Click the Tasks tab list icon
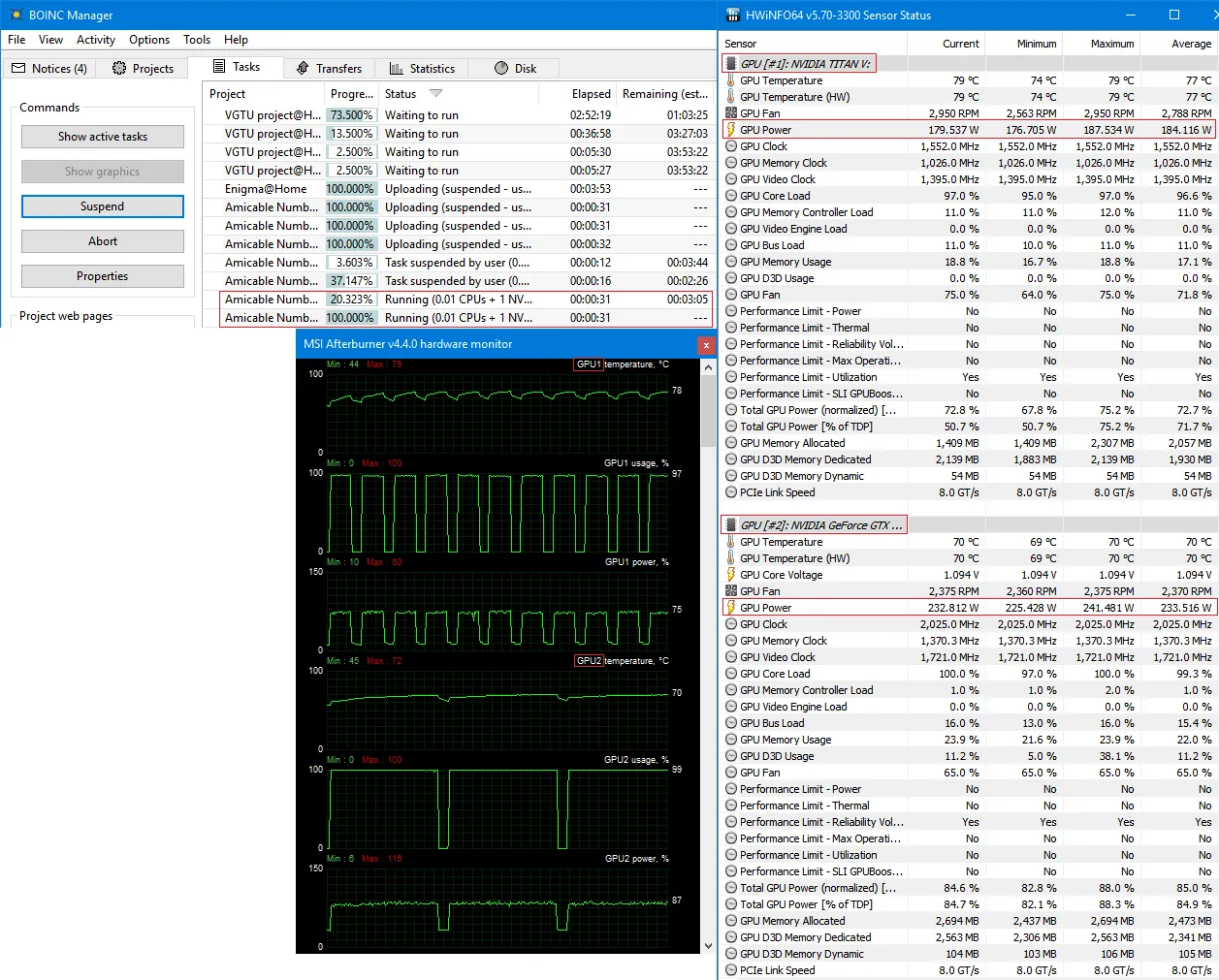Screen dimensions: 1219x980 (x=219, y=66)
